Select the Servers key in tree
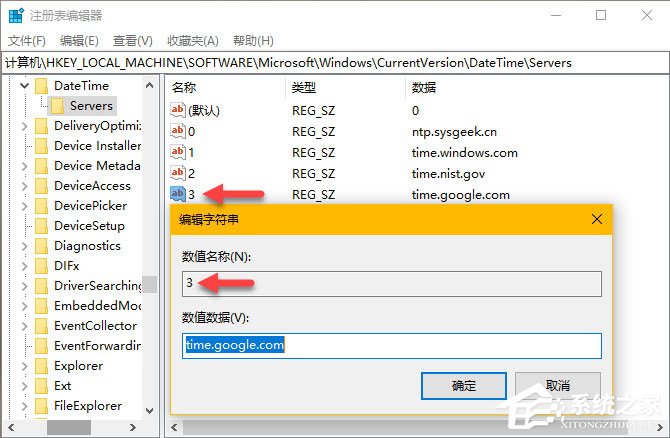This screenshot has height=438, width=670. point(91,106)
